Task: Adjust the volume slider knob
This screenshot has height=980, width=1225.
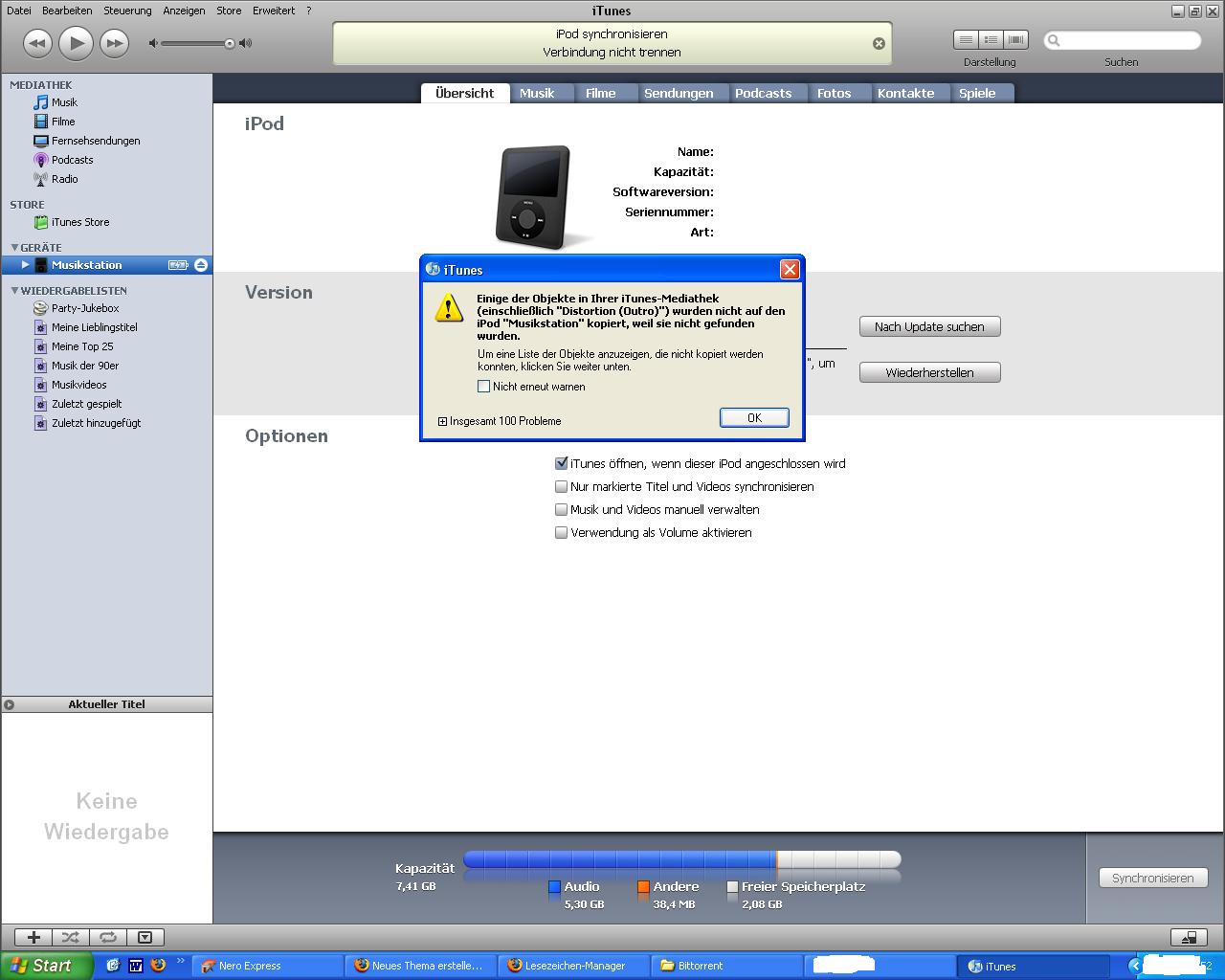Action: coord(230,43)
